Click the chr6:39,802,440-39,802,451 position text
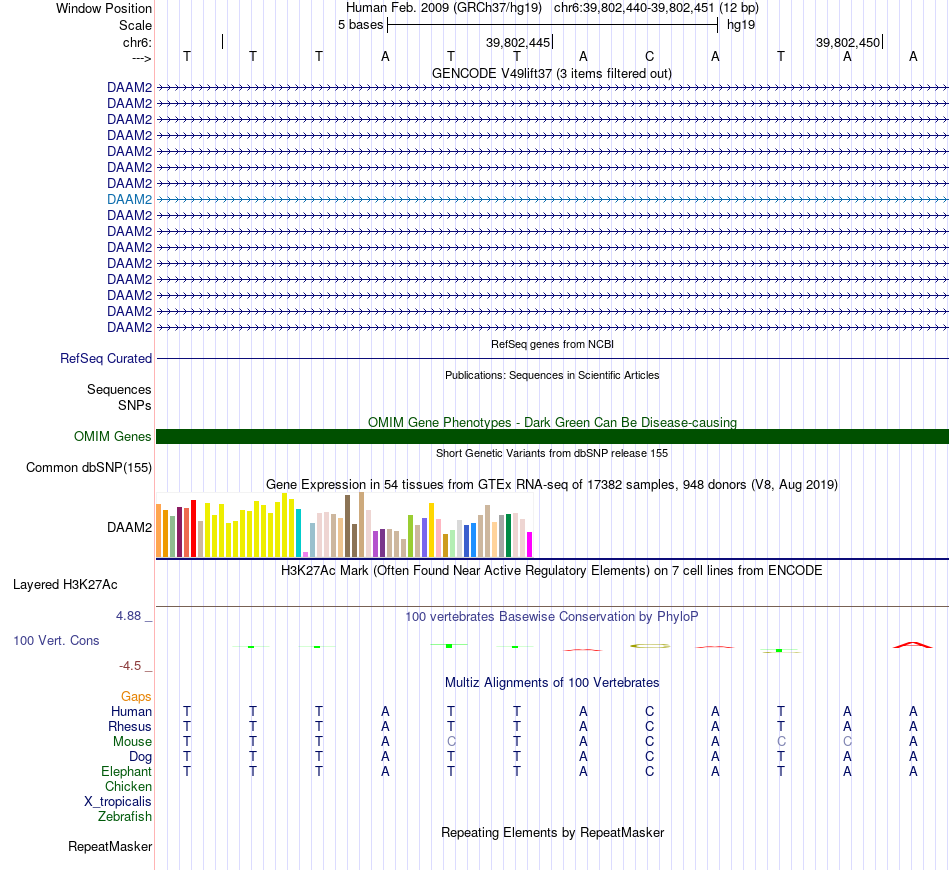950x870 pixels. 634,8
